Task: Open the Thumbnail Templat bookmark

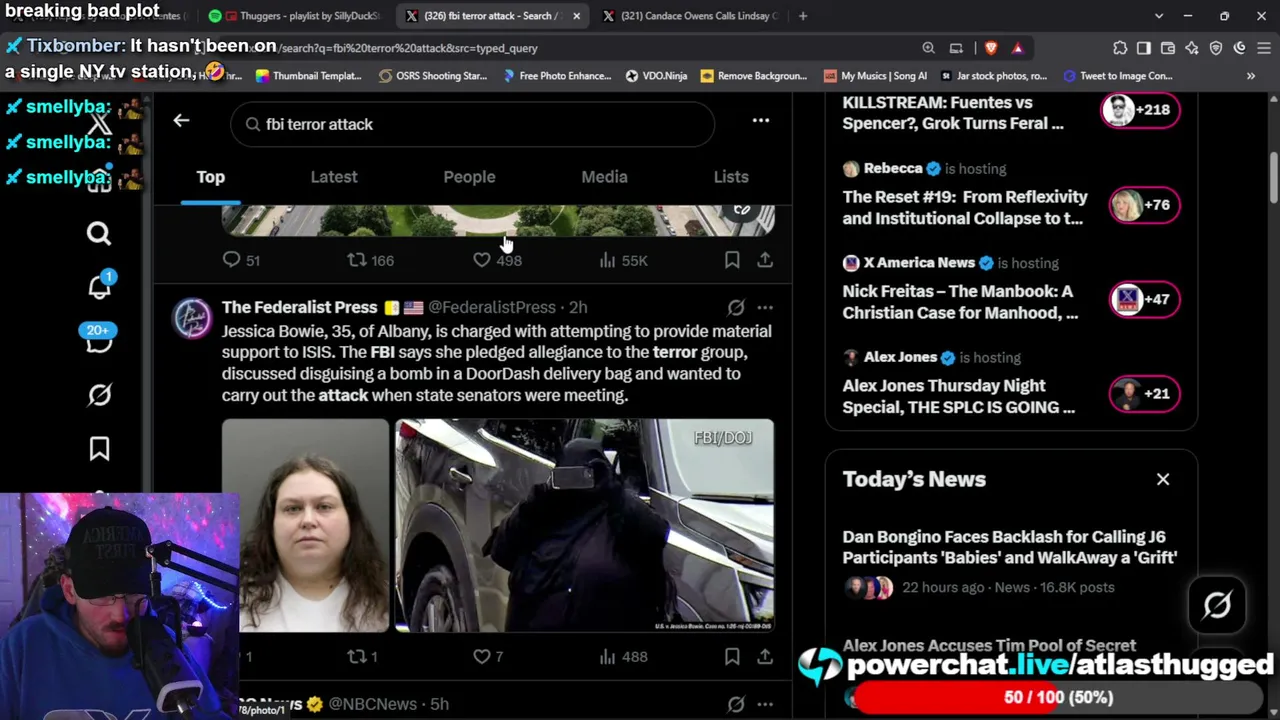Action: coord(309,76)
